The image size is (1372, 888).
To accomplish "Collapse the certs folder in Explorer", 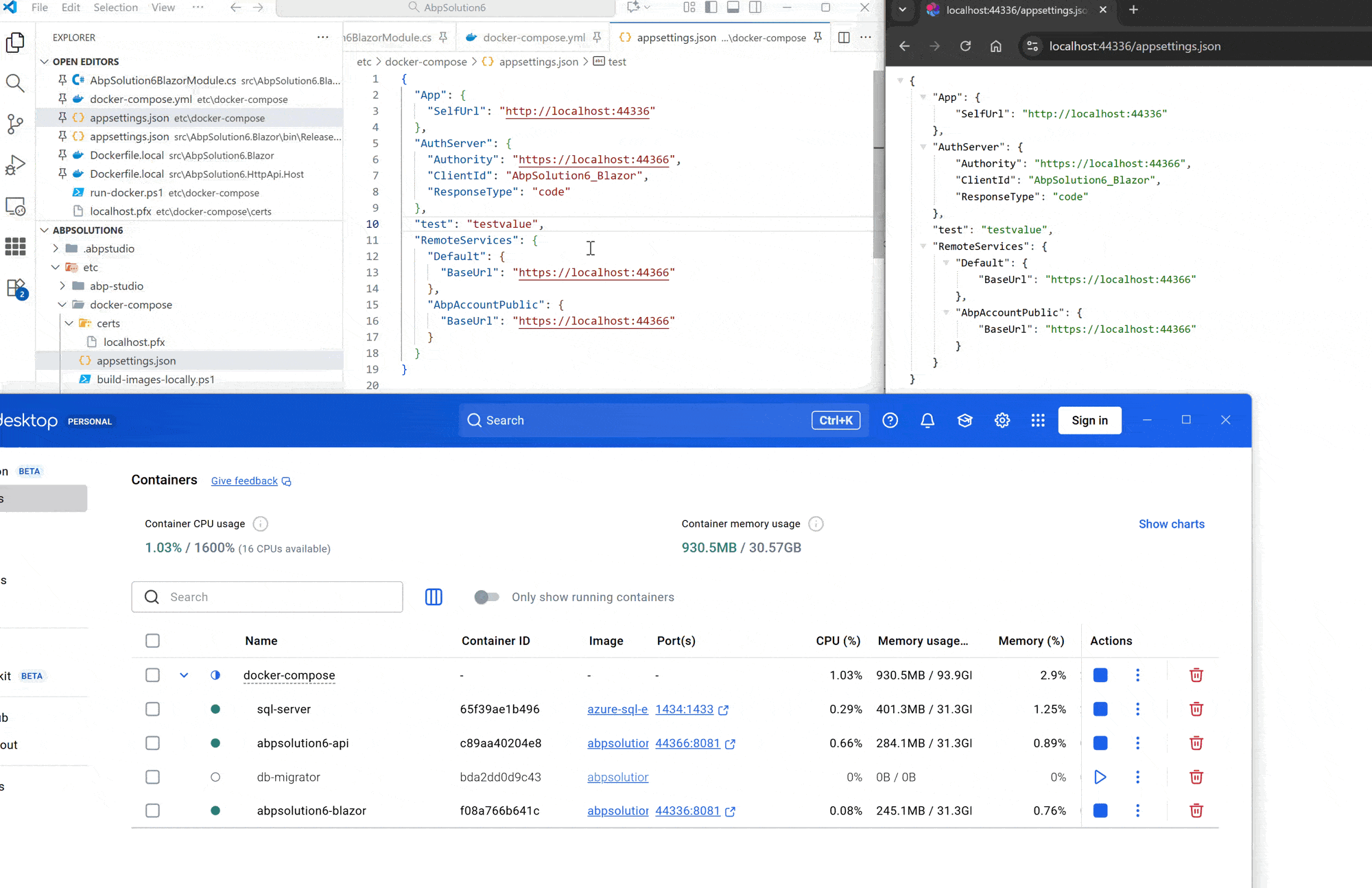I will tap(69, 323).
